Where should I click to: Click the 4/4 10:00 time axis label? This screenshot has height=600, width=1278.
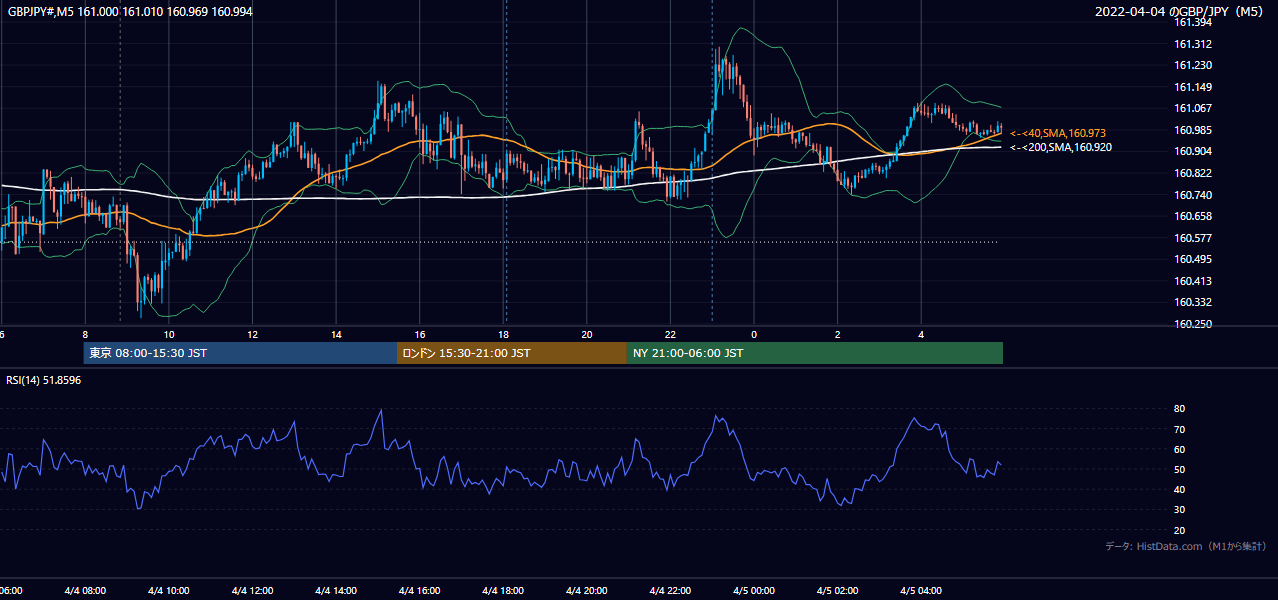click(168, 591)
